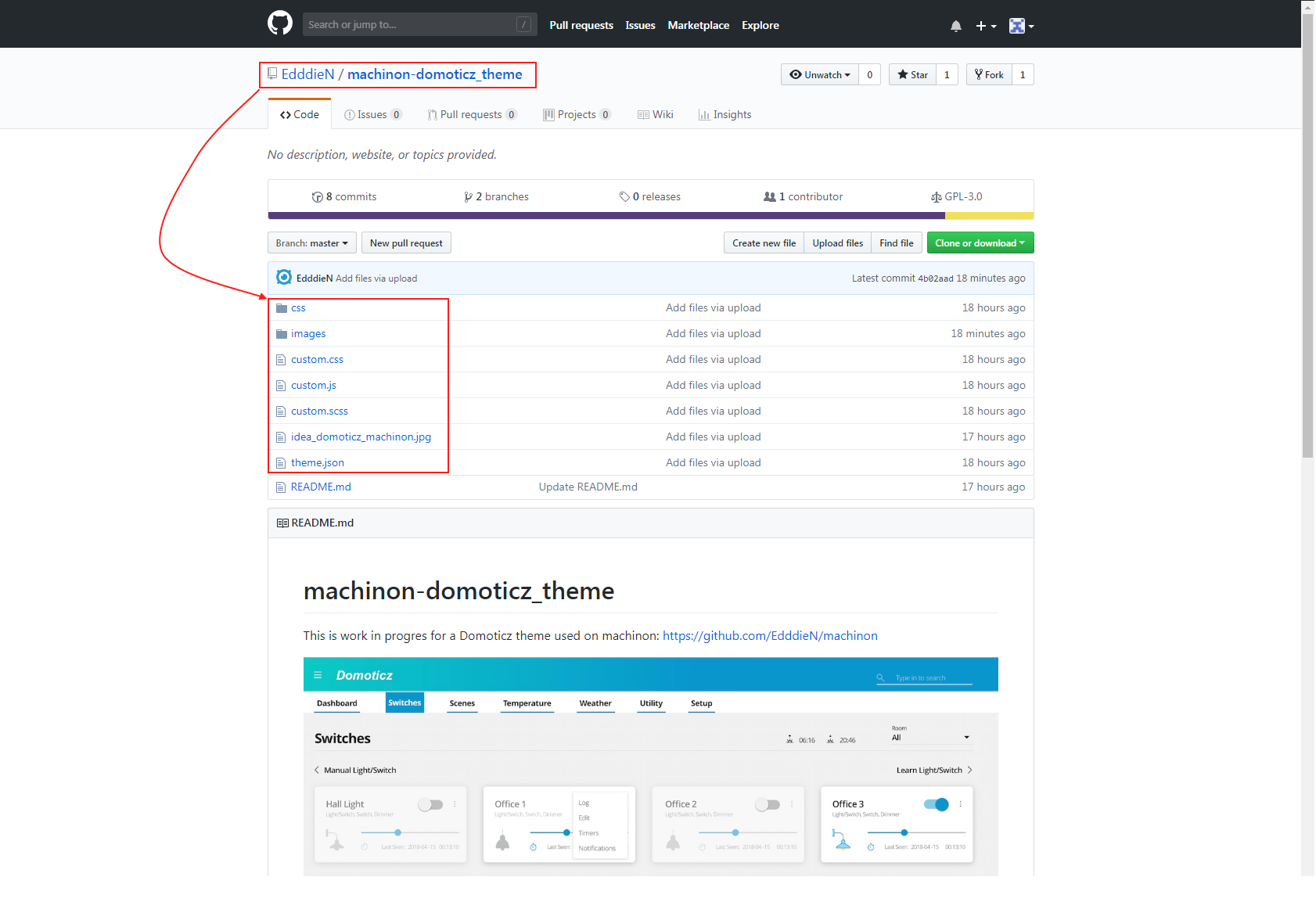Click the branches fork icon

(468, 197)
